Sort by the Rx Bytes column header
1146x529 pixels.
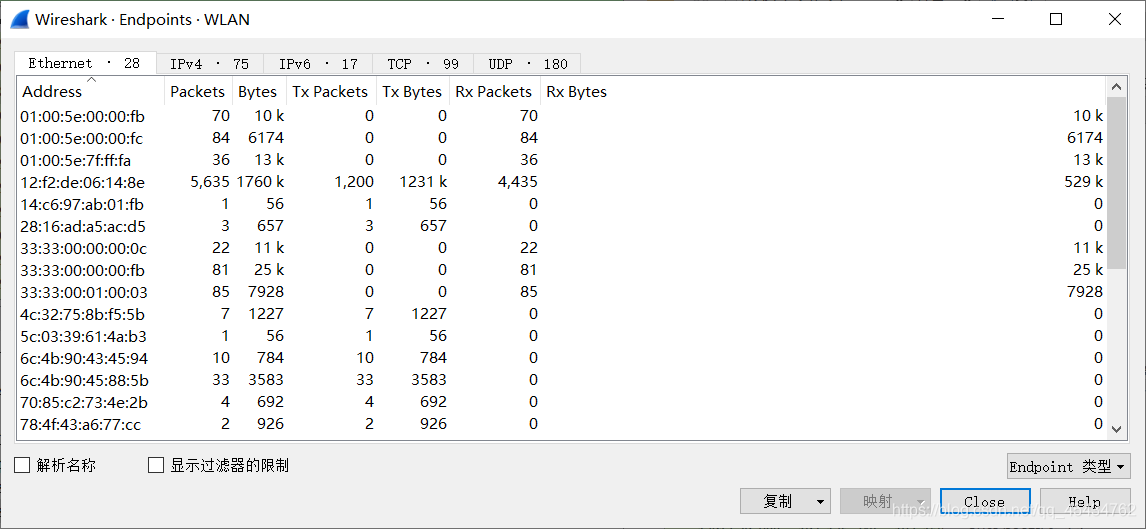(x=824, y=91)
